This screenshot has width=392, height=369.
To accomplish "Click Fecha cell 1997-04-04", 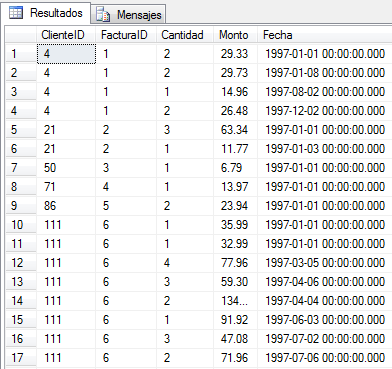I will click(x=325, y=301).
